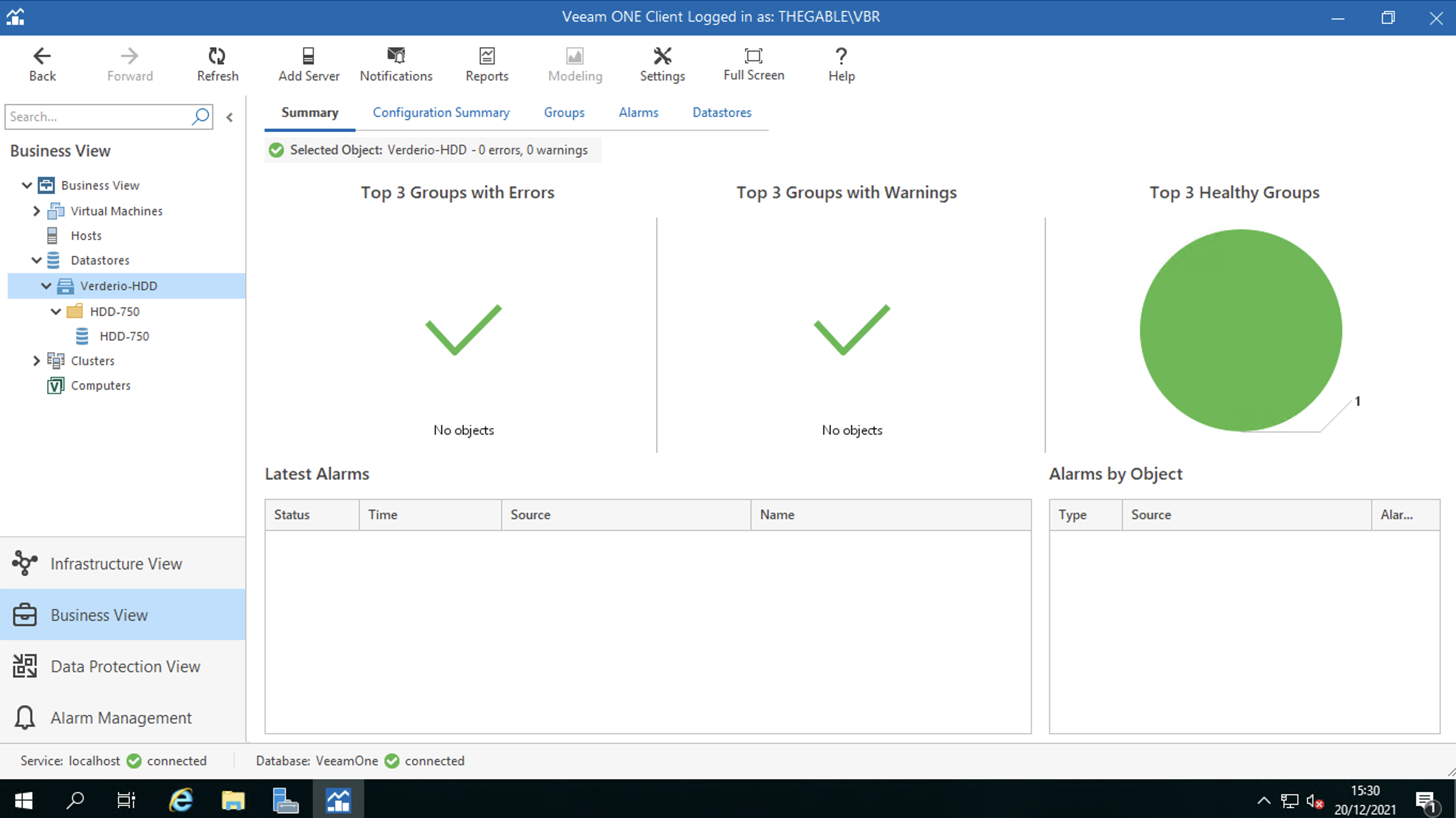Select Clusters in the tree

[x=93, y=360]
